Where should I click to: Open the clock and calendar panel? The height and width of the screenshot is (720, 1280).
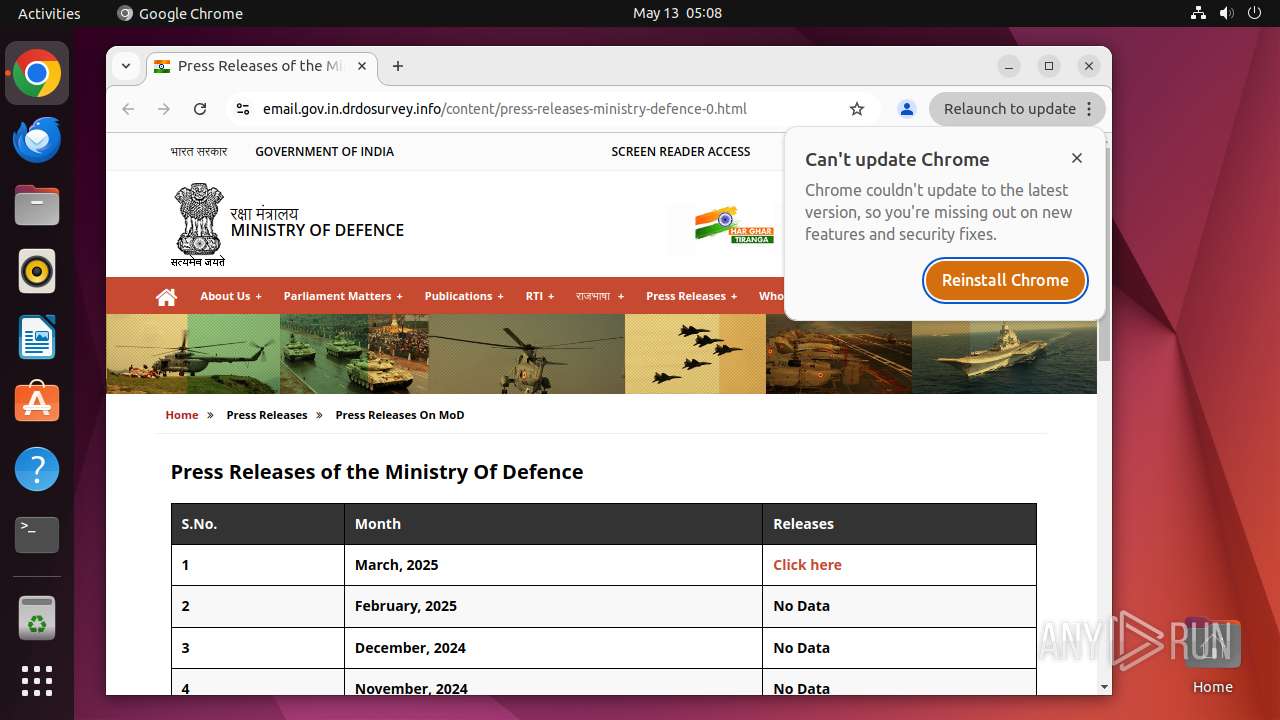point(677,13)
